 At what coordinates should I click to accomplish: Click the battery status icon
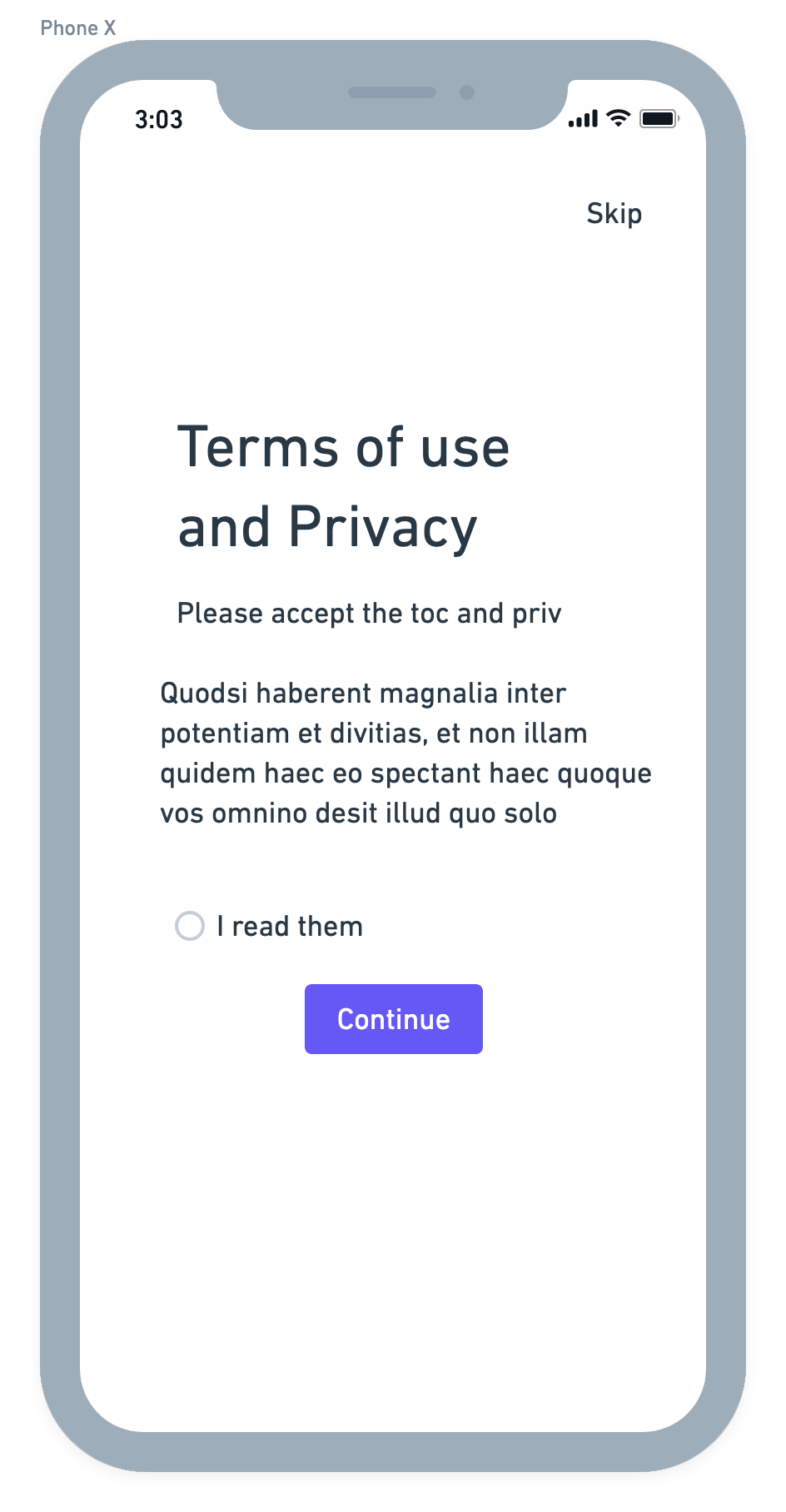coord(659,118)
